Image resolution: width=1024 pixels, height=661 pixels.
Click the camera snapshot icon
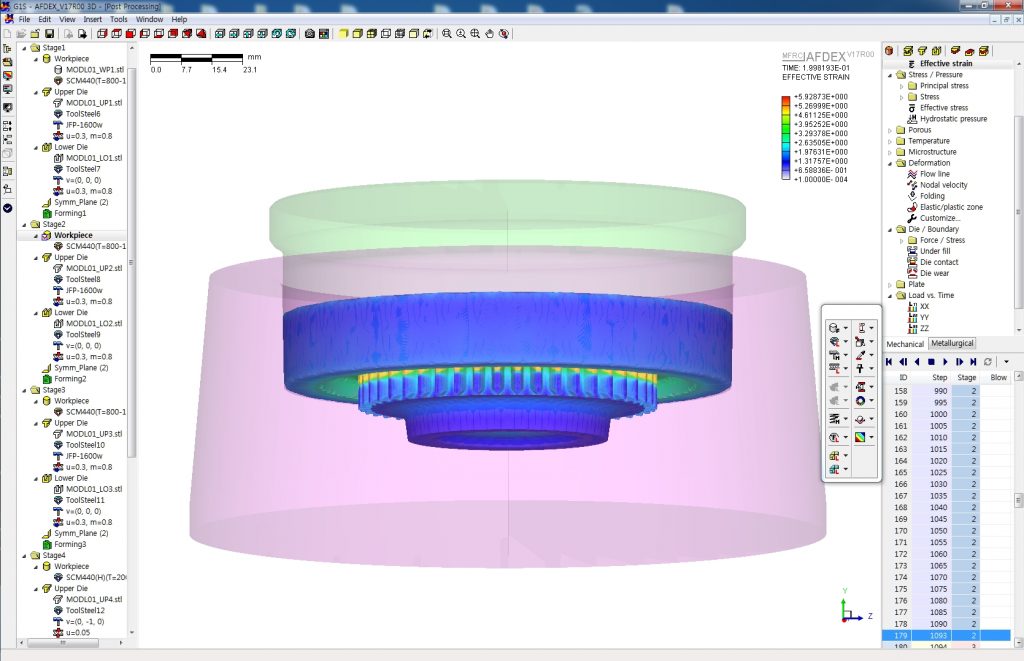click(x=310, y=33)
